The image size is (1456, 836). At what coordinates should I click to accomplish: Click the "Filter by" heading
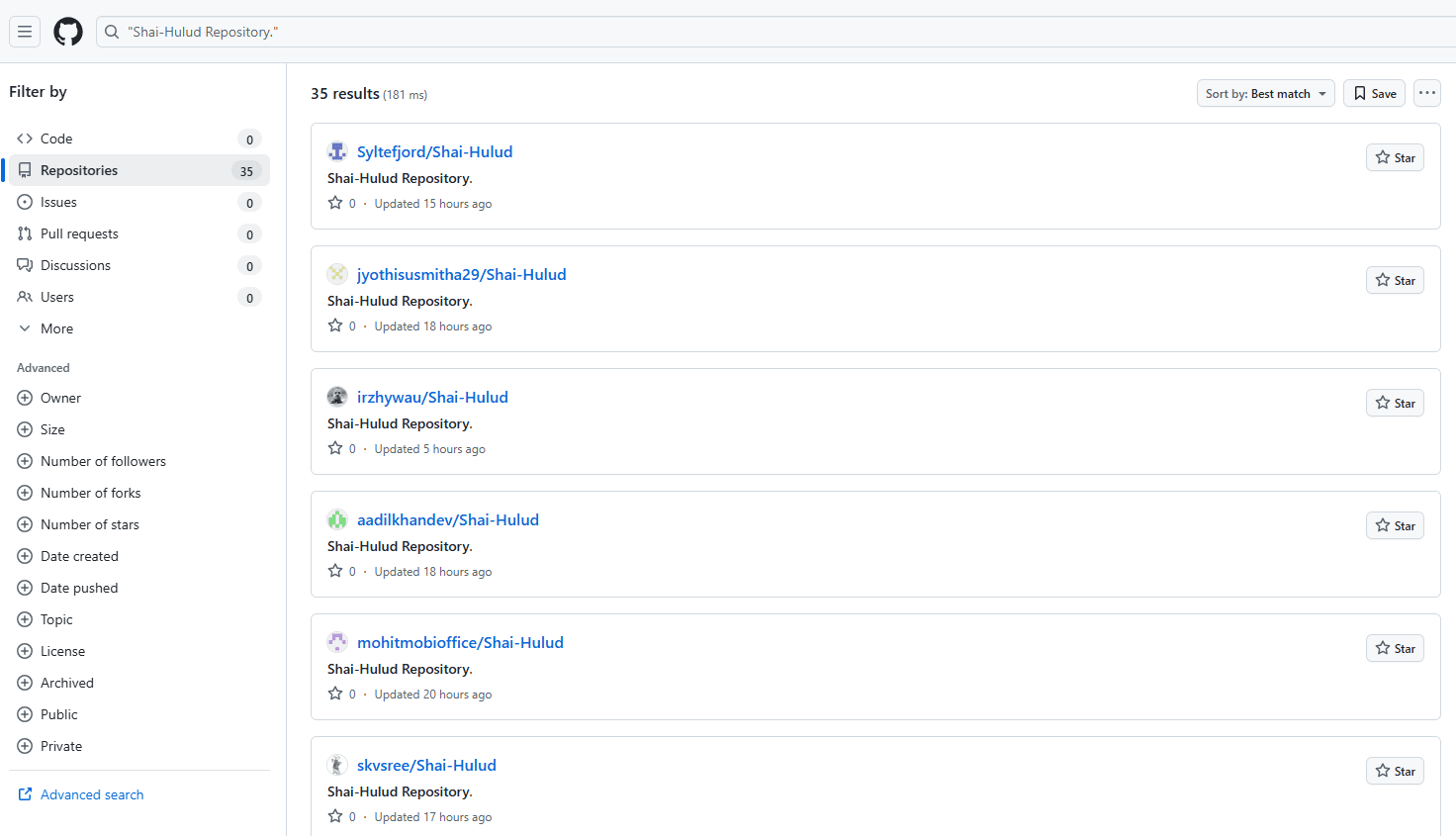38,91
